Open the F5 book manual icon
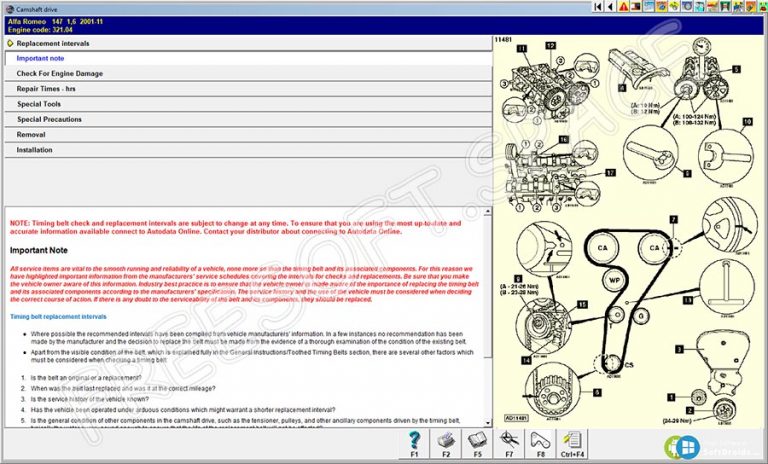 point(477,444)
